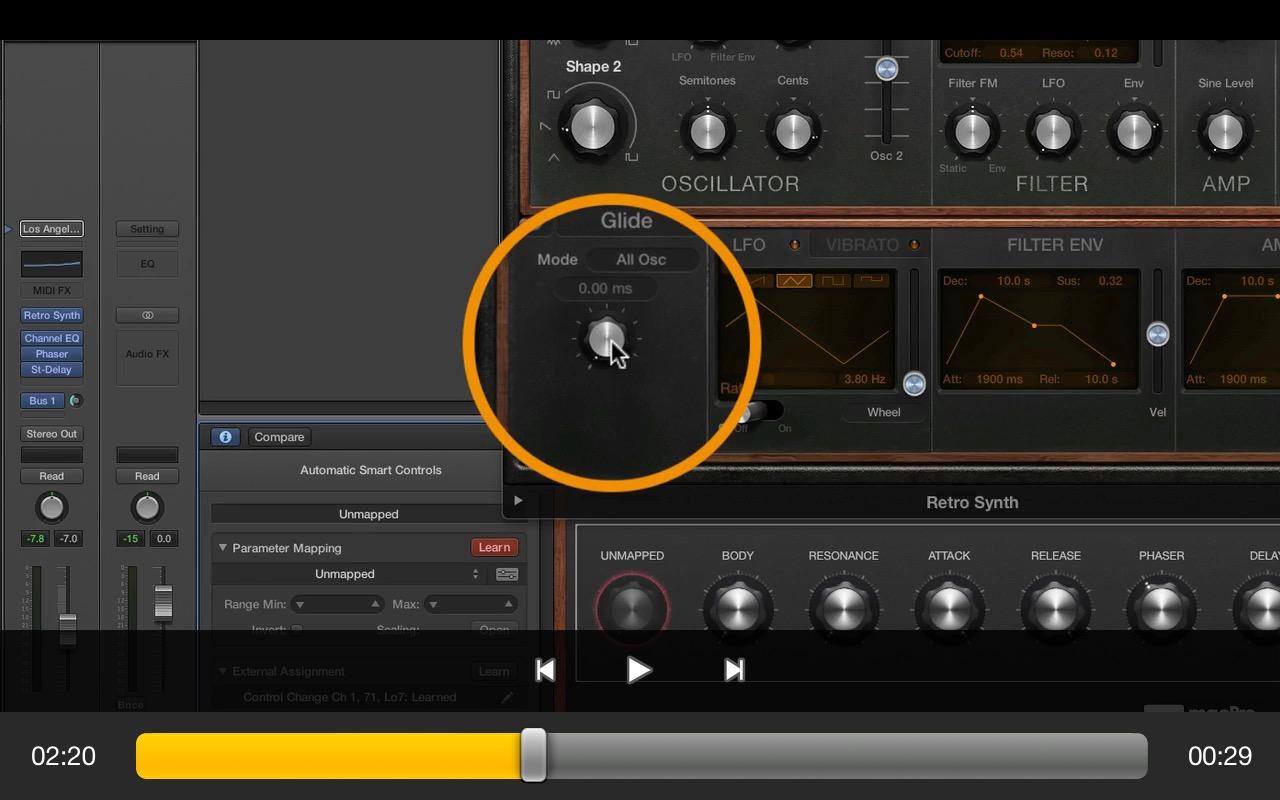Open the Range Max dropdown
Image resolution: width=1280 pixels, height=800 pixels.
[x=471, y=604]
